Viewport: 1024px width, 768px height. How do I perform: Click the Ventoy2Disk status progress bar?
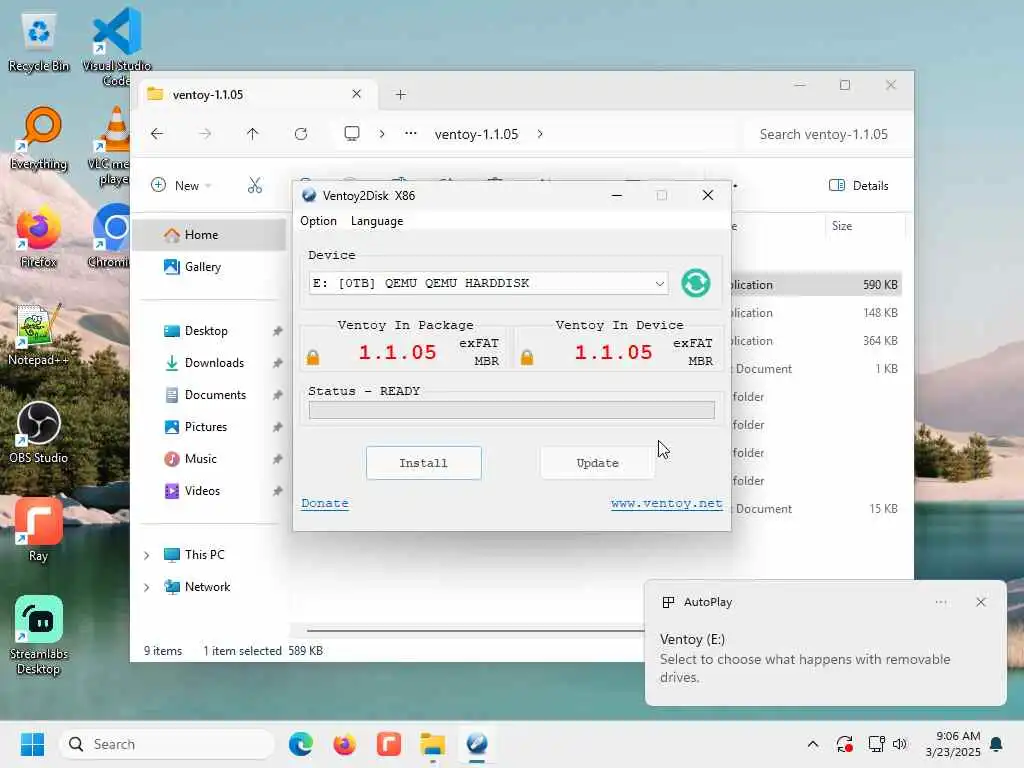pyautogui.click(x=512, y=410)
